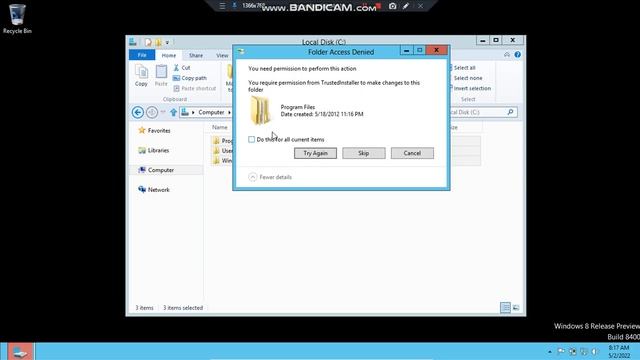The image size is (640, 360).
Task: Open the File menu tab
Action: coord(142,55)
